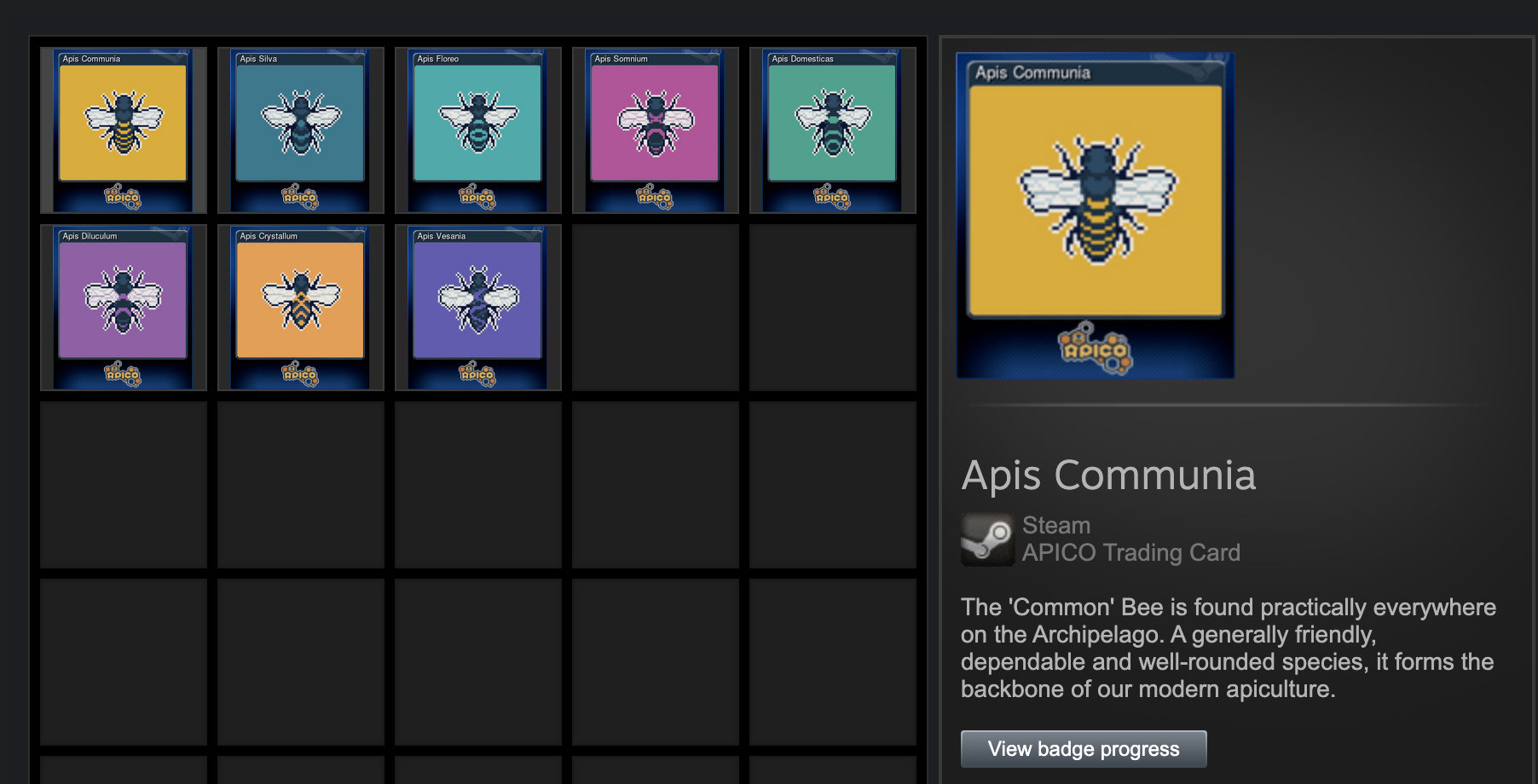Select the Apis Communia trading card
The image size is (1538, 784).
(124, 130)
